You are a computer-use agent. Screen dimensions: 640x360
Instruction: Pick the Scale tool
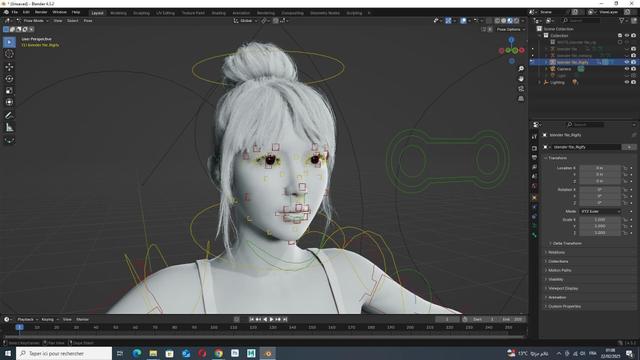[9, 90]
